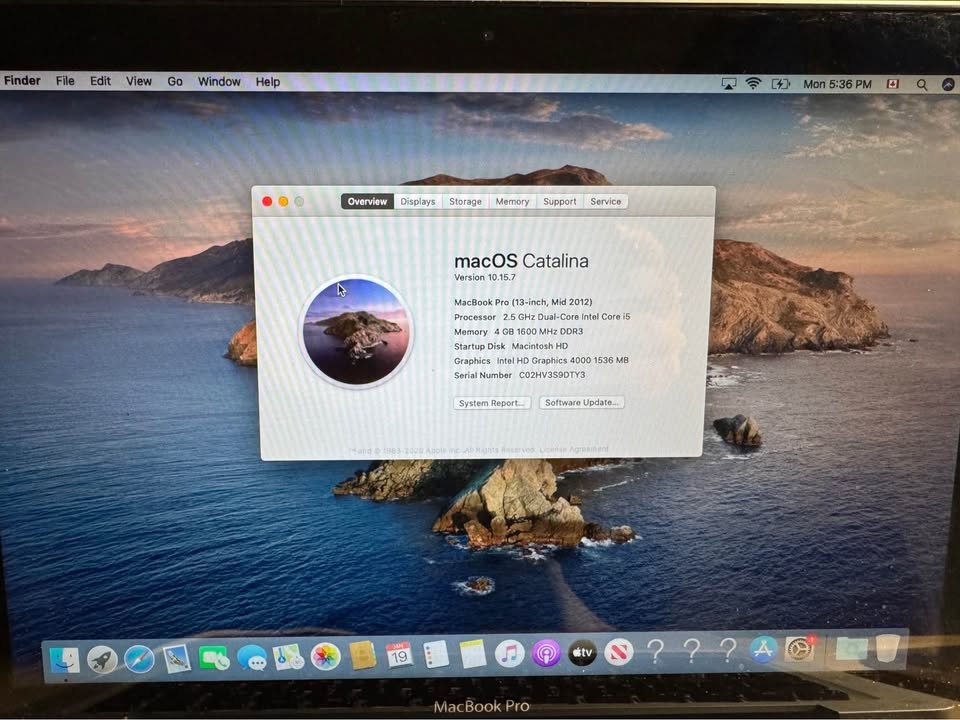This screenshot has height=720, width=960.
Task: Open Calendar icon showing 19
Action: [399, 655]
